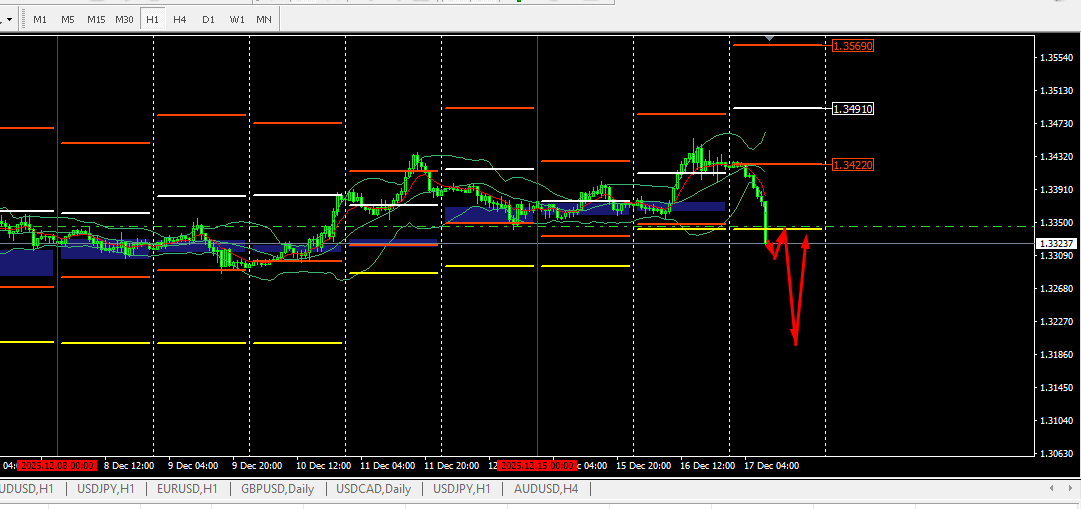The image size is (1081, 509).
Task: Switch chart to the M5 timeframe
Action: tap(68, 19)
